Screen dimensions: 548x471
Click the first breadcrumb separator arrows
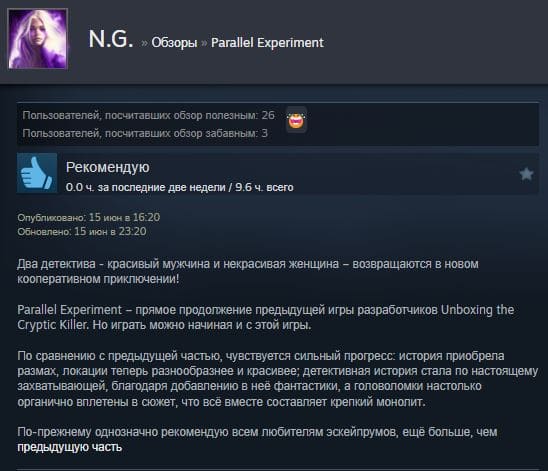pos(144,43)
